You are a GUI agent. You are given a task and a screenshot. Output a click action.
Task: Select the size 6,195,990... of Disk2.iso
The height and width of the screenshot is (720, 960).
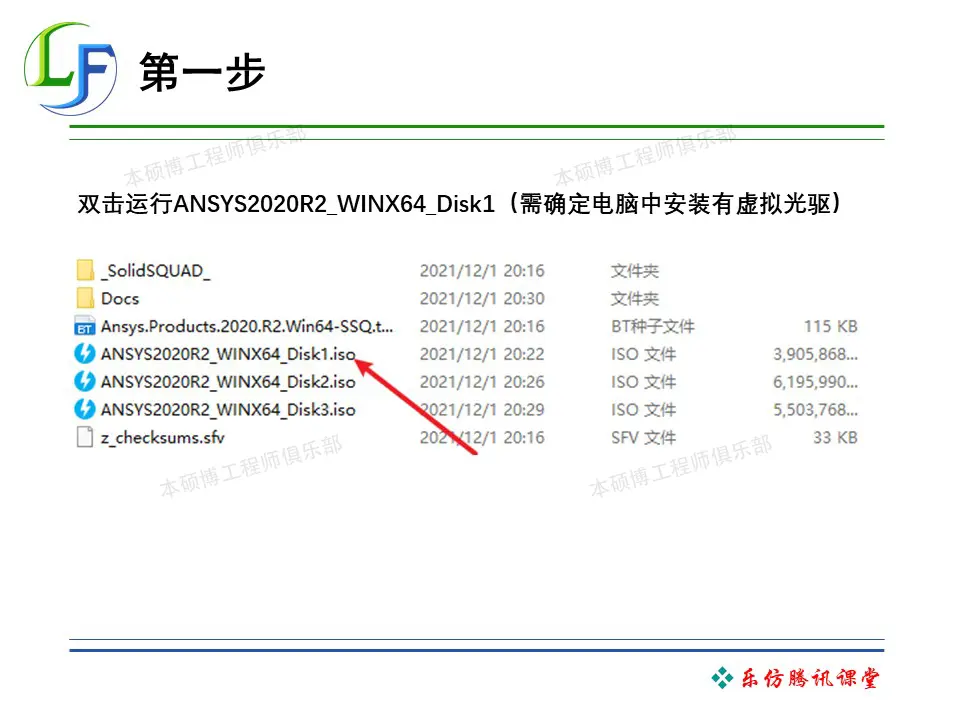tap(816, 382)
